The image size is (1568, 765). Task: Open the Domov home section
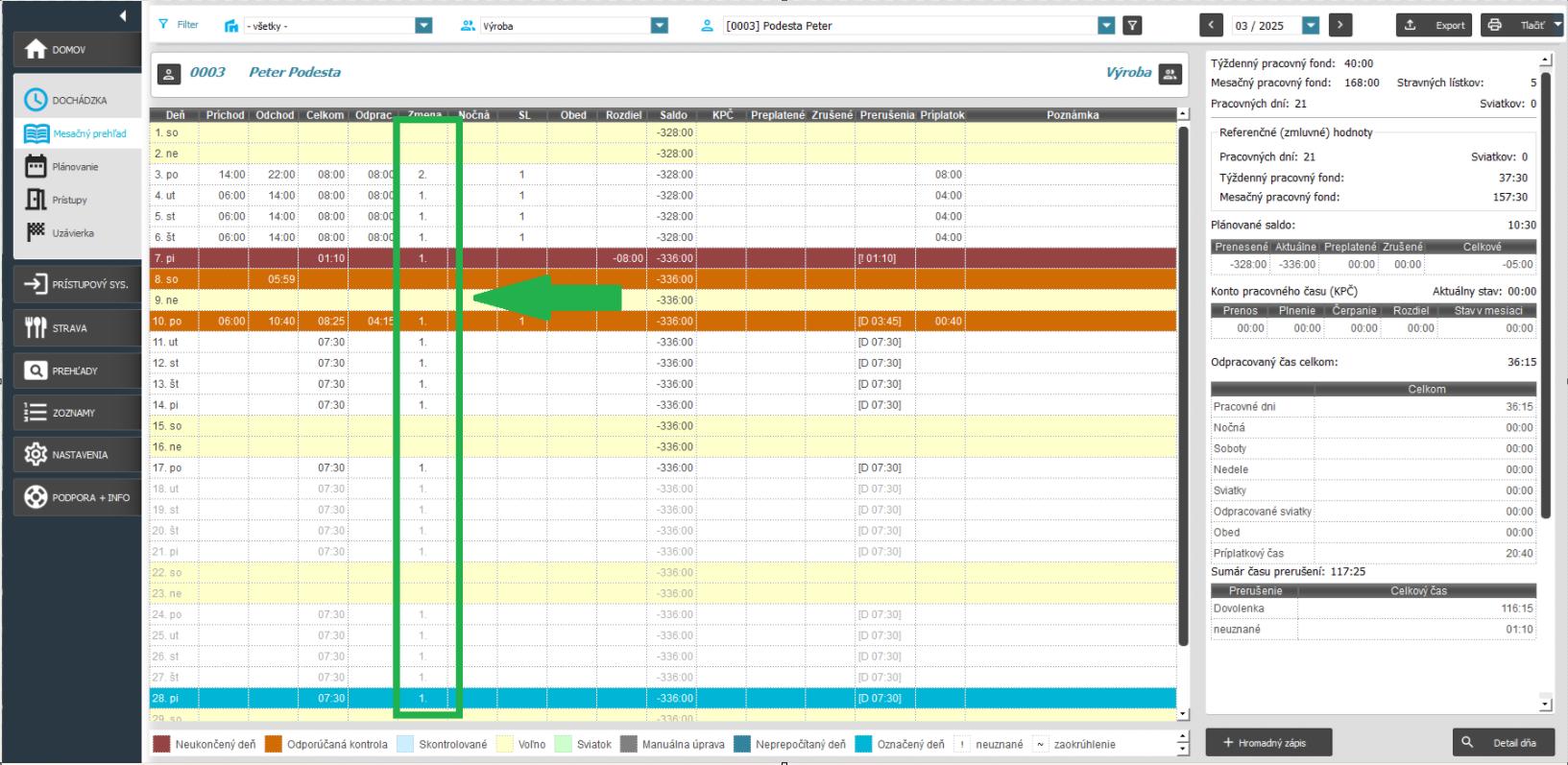[x=77, y=50]
